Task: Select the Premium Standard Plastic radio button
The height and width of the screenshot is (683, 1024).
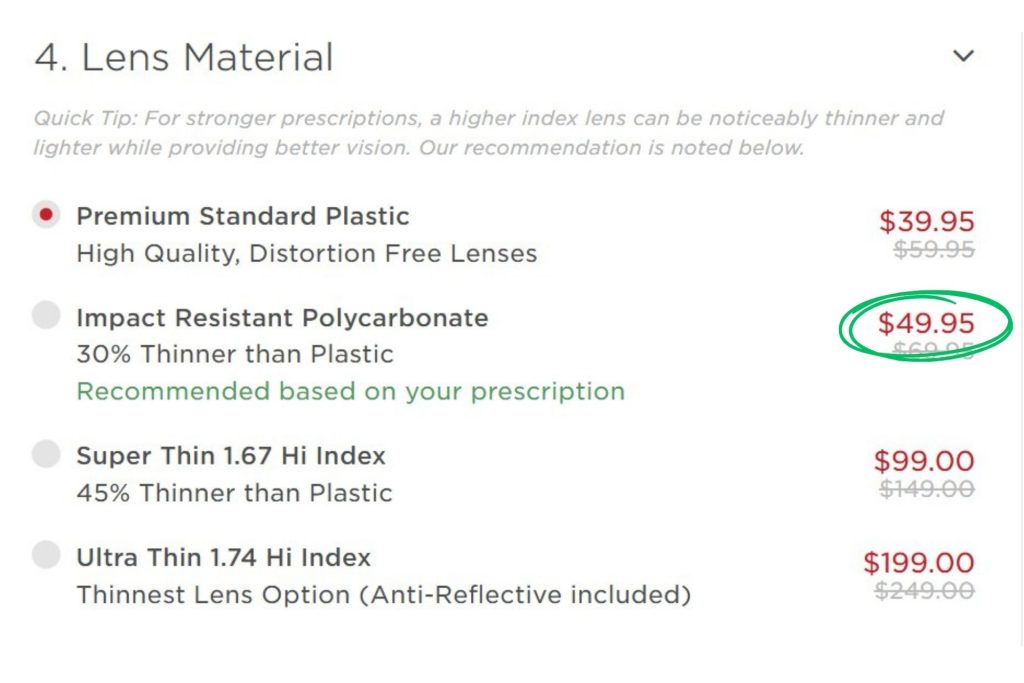Action: [46, 213]
